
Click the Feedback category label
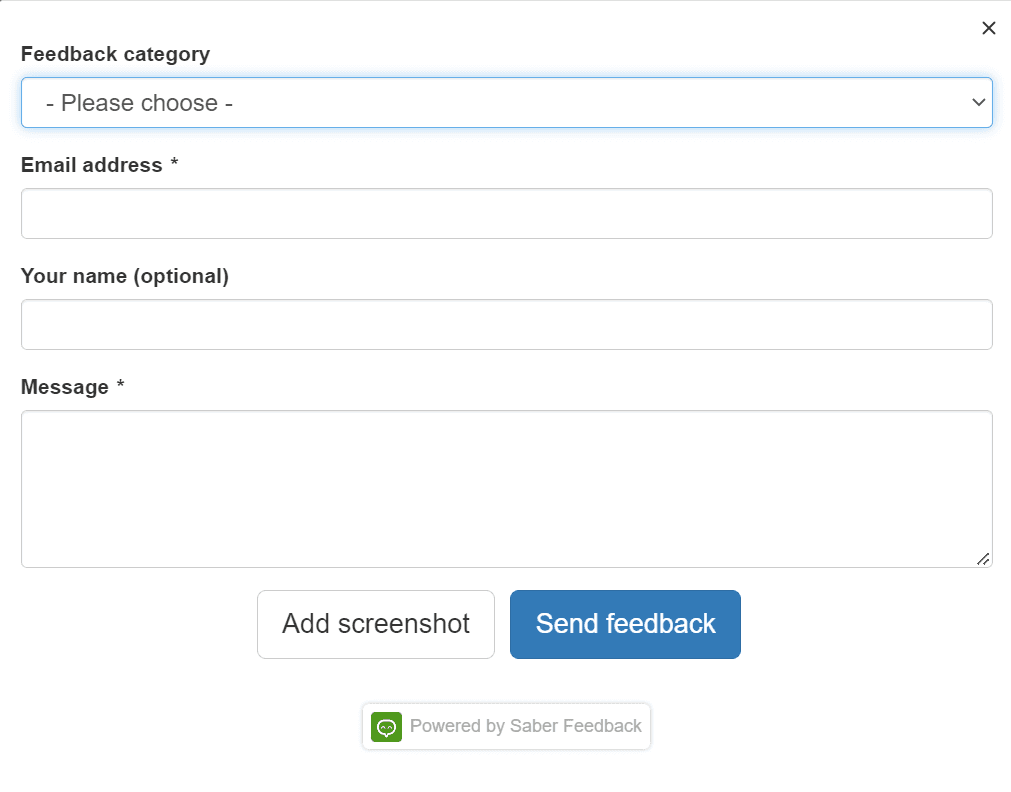115,54
